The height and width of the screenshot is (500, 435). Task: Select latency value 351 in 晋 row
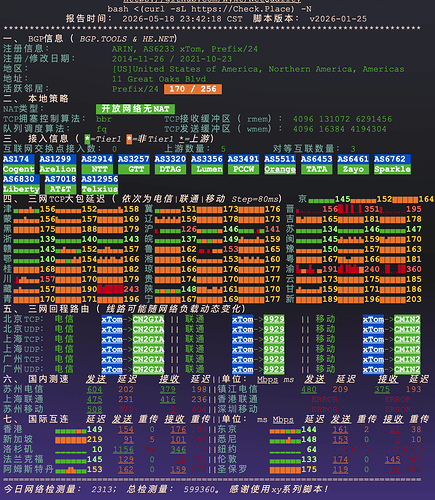(x=372, y=209)
